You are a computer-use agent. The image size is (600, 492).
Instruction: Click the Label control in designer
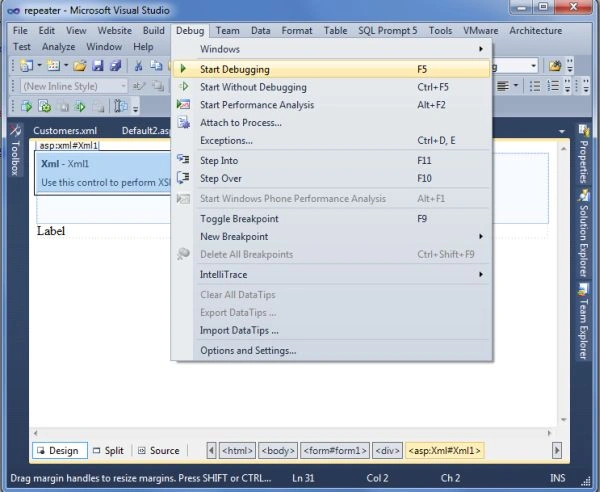pos(51,231)
